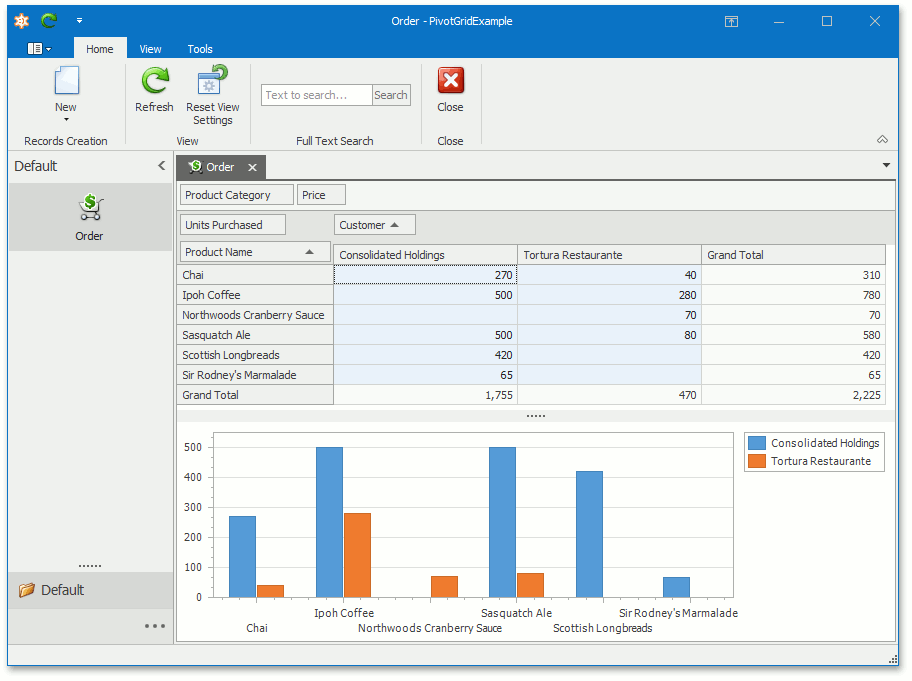Click the 280 cell for Ipoh Coffee
Viewport: 912px width, 681px height.
pyautogui.click(x=610, y=295)
